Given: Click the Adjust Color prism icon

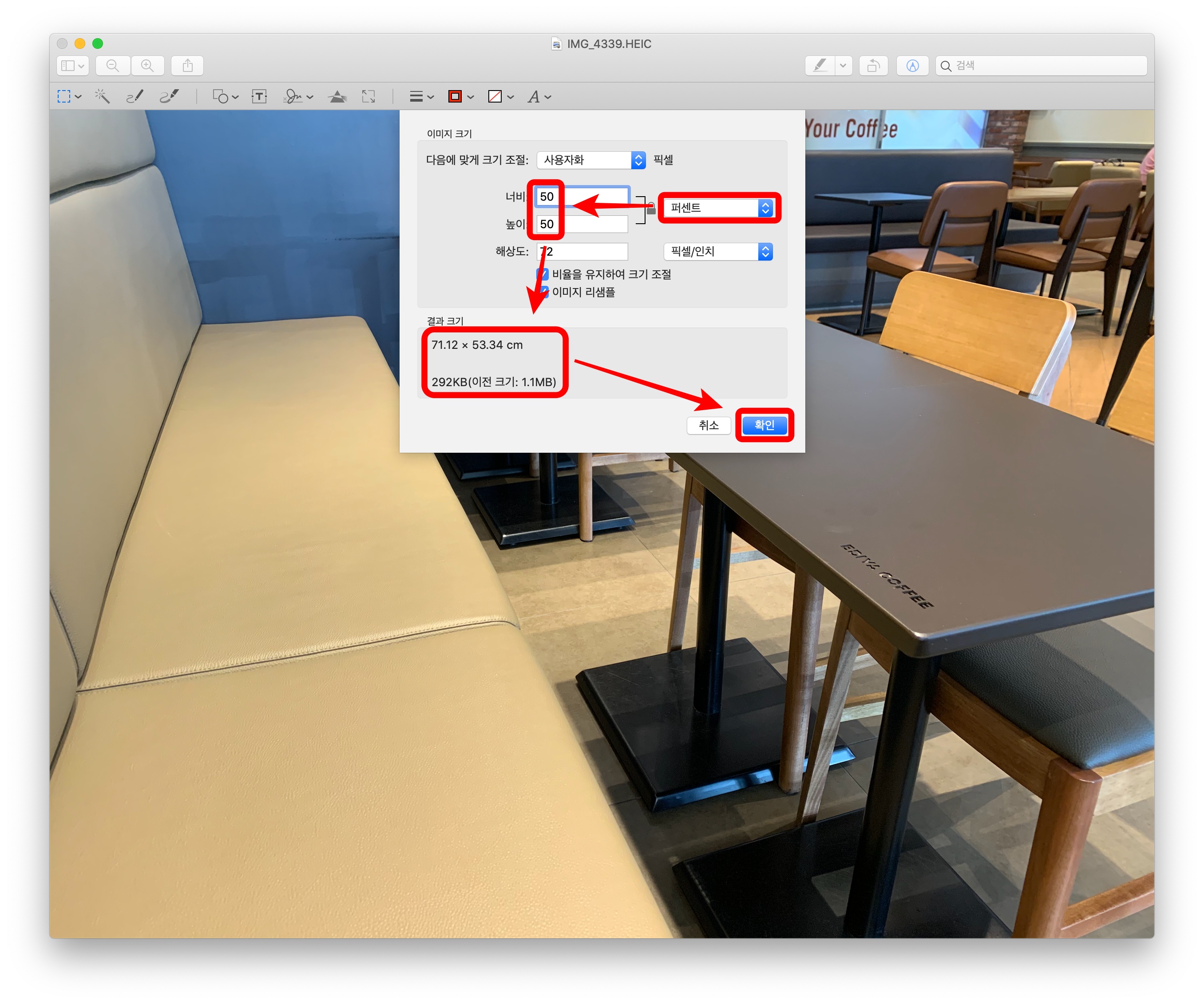Looking at the screenshot, I should [337, 96].
